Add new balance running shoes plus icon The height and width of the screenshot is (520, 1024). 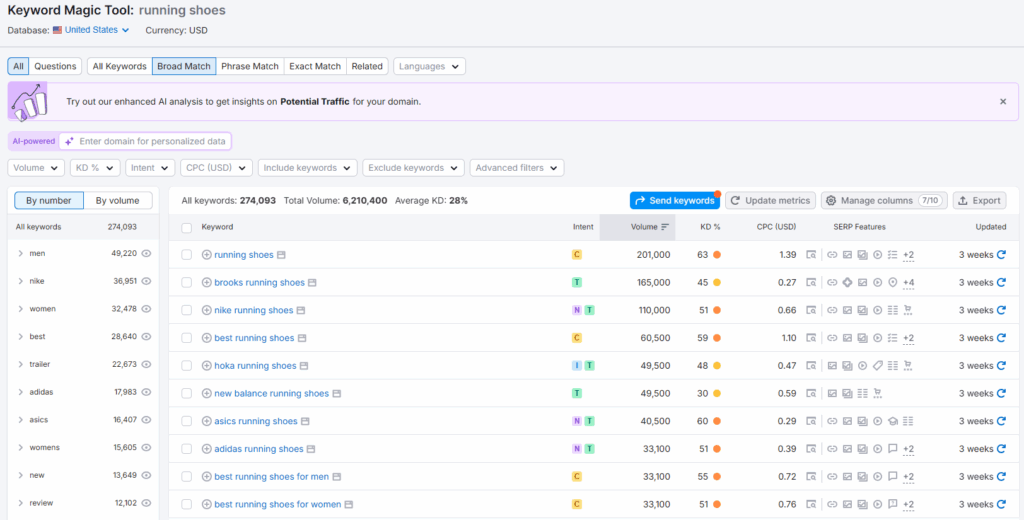click(x=206, y=393)
